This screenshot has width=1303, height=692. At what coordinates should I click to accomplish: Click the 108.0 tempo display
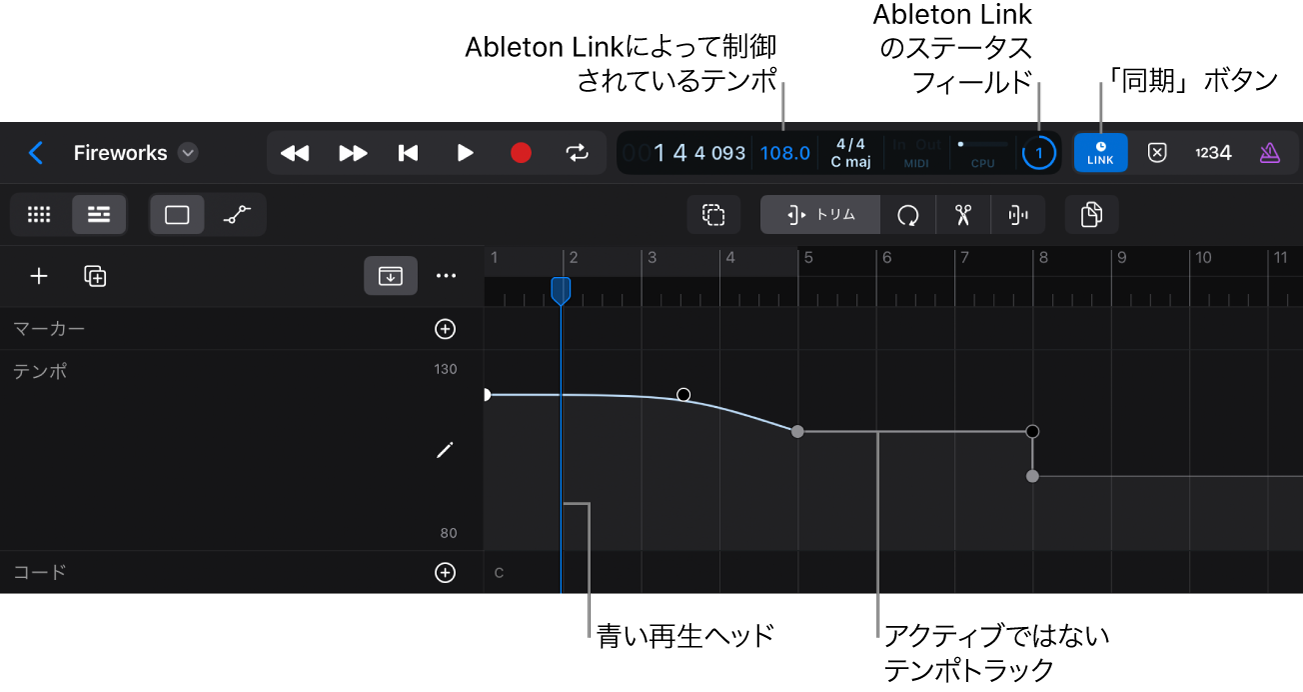785,152
